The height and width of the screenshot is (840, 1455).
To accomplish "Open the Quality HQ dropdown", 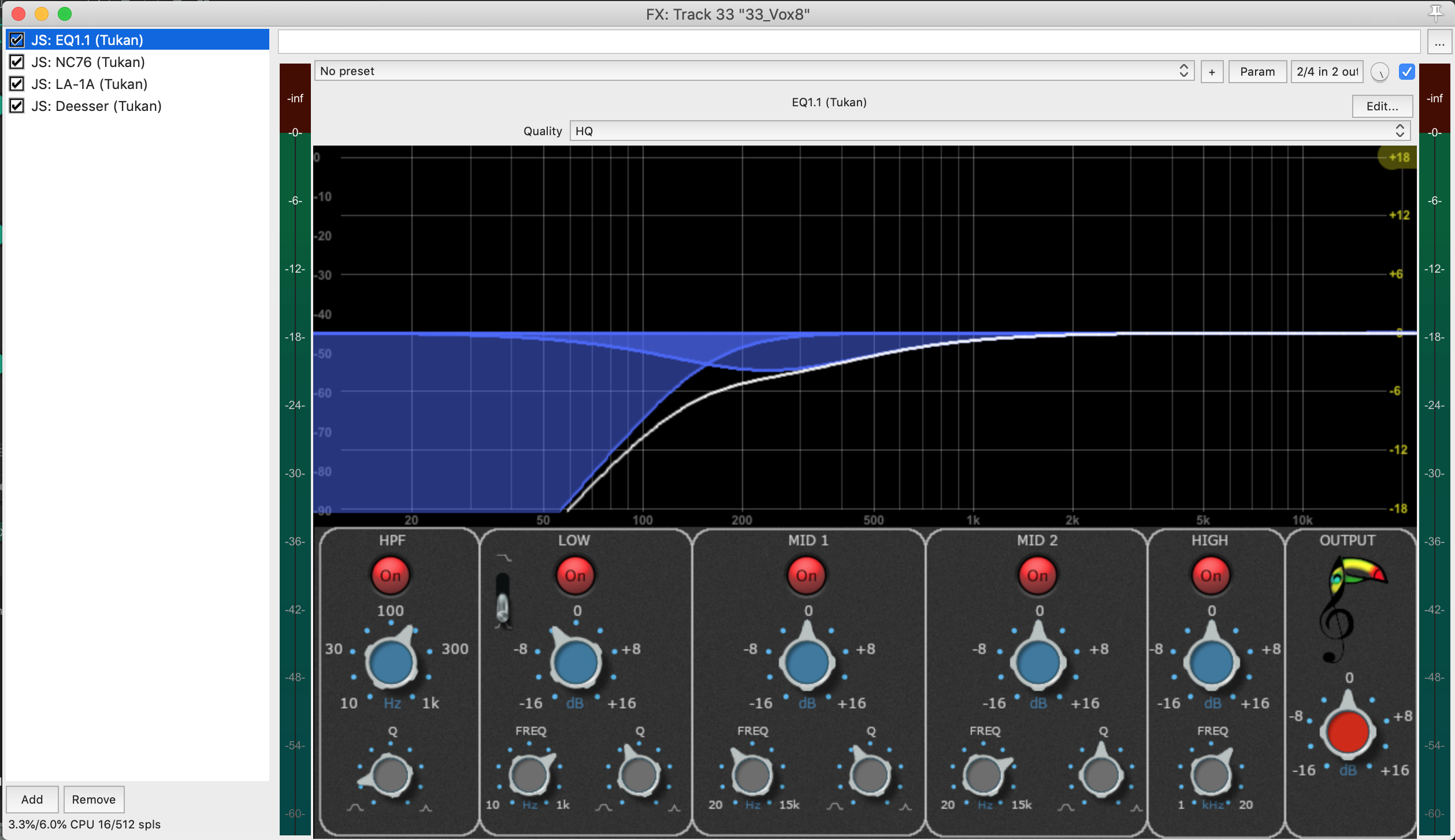I will (989, 131).
